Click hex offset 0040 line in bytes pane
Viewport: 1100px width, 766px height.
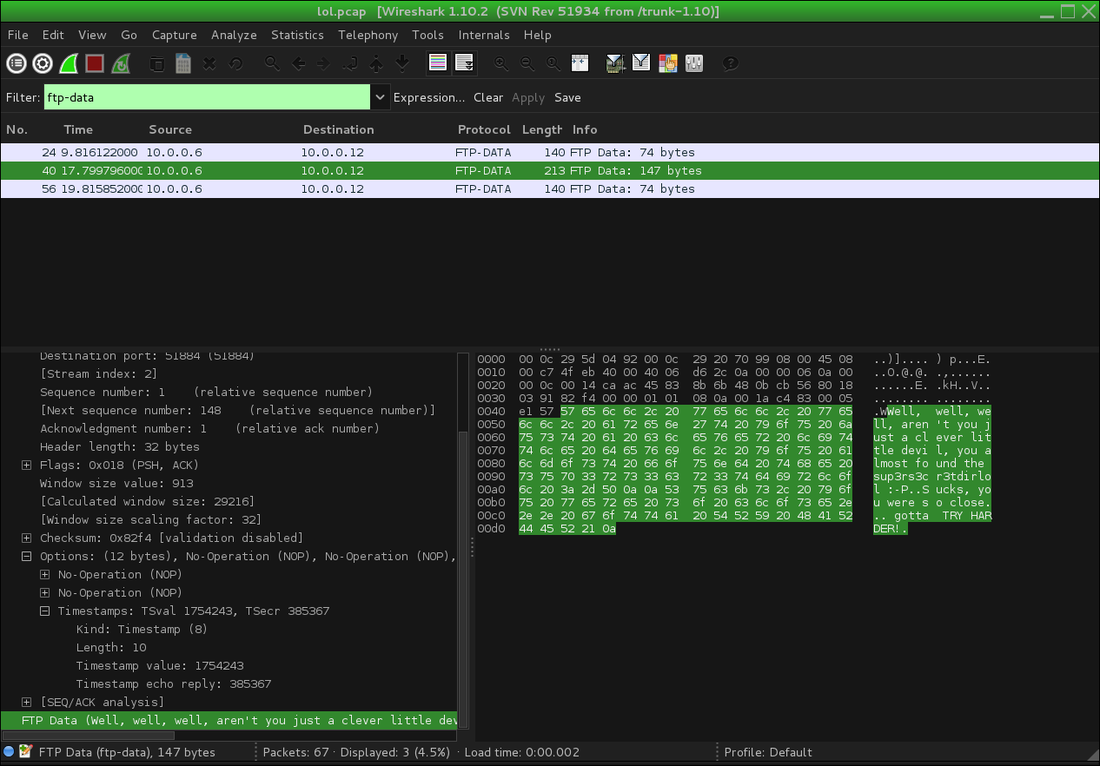735,410
